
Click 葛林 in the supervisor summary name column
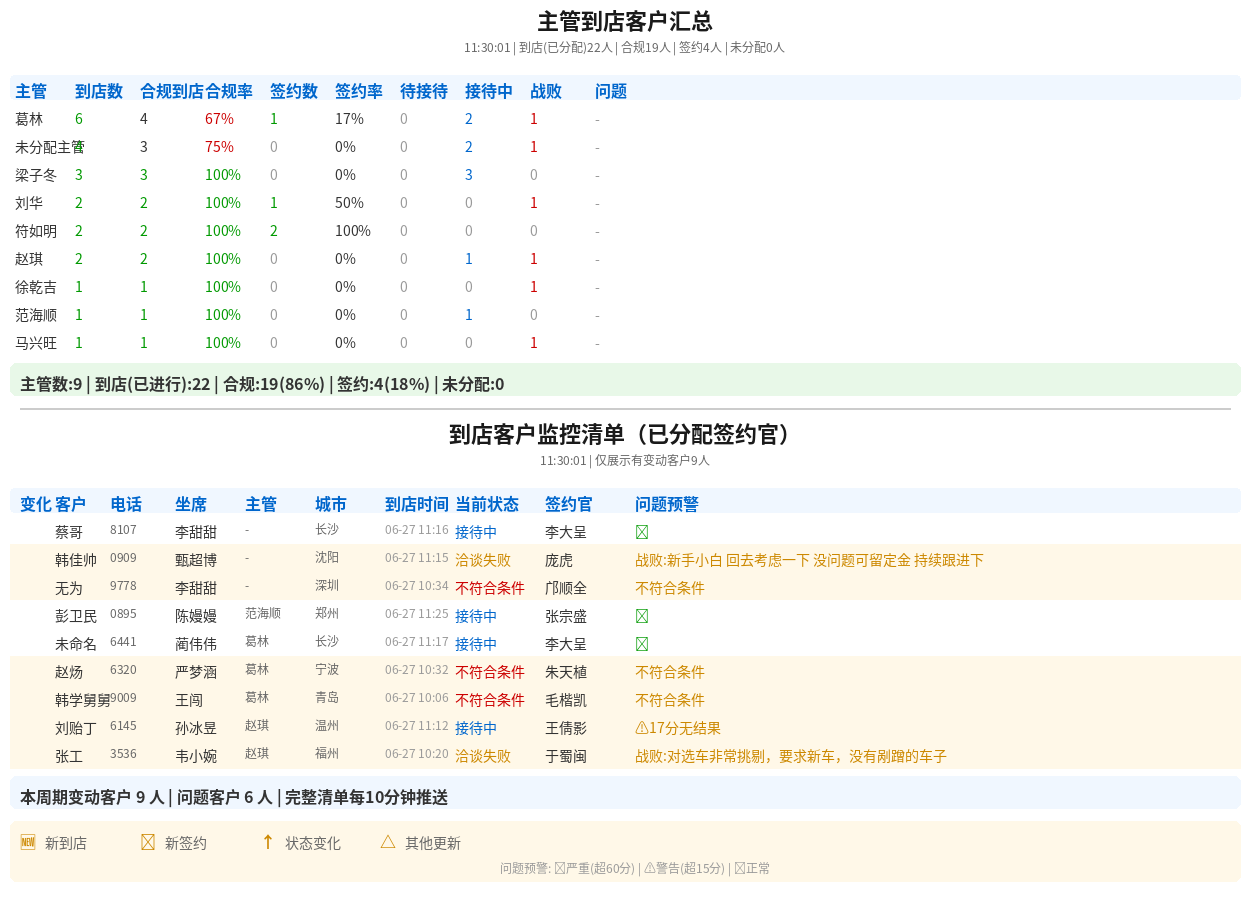pyautogui.click(x=29, y=119)
